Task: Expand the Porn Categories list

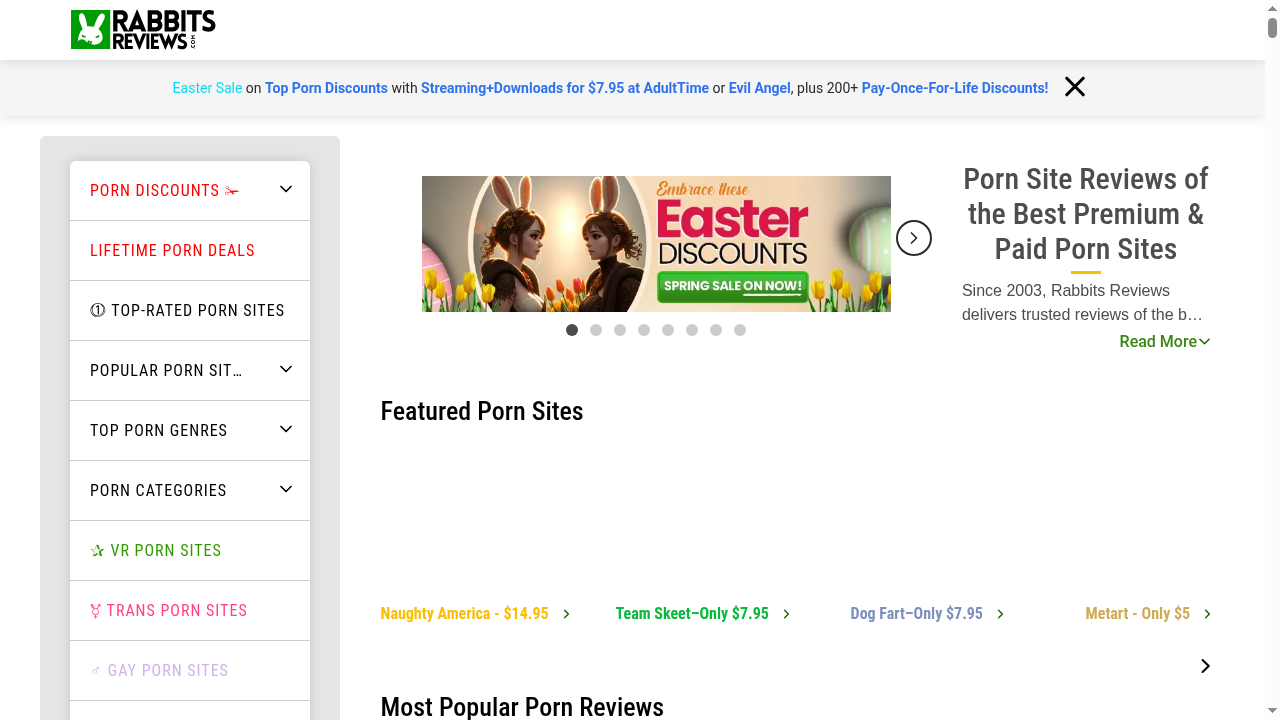Action: [285, 490]
